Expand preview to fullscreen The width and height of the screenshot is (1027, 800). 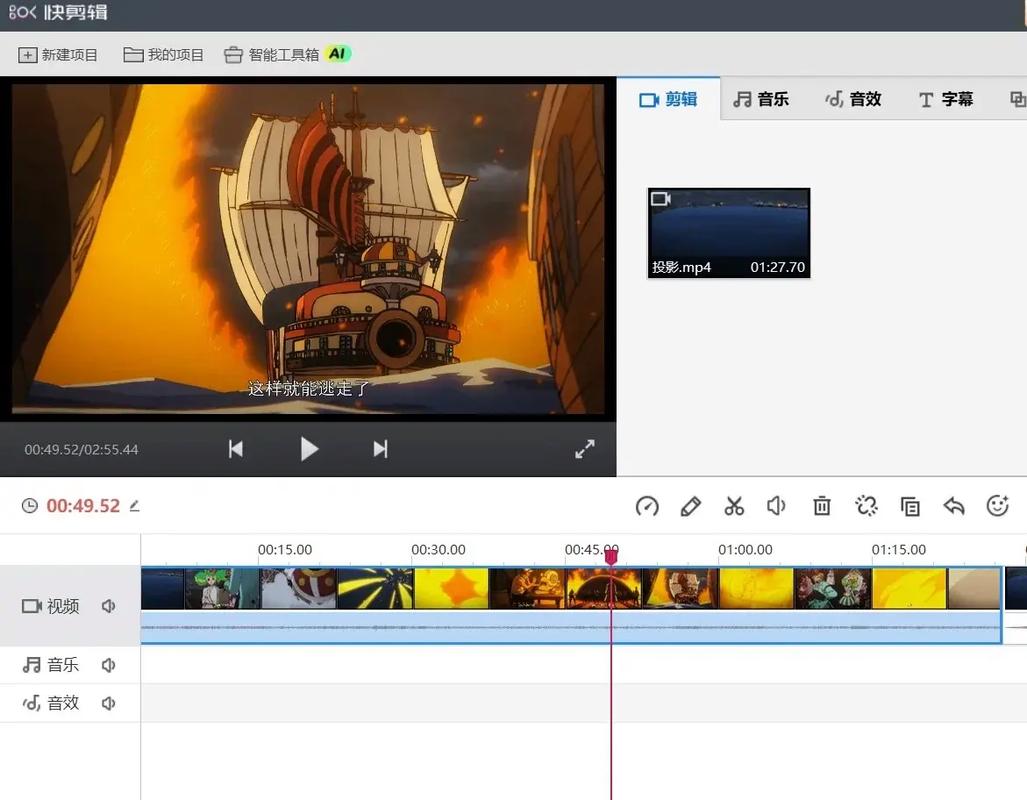coord(585,449)
